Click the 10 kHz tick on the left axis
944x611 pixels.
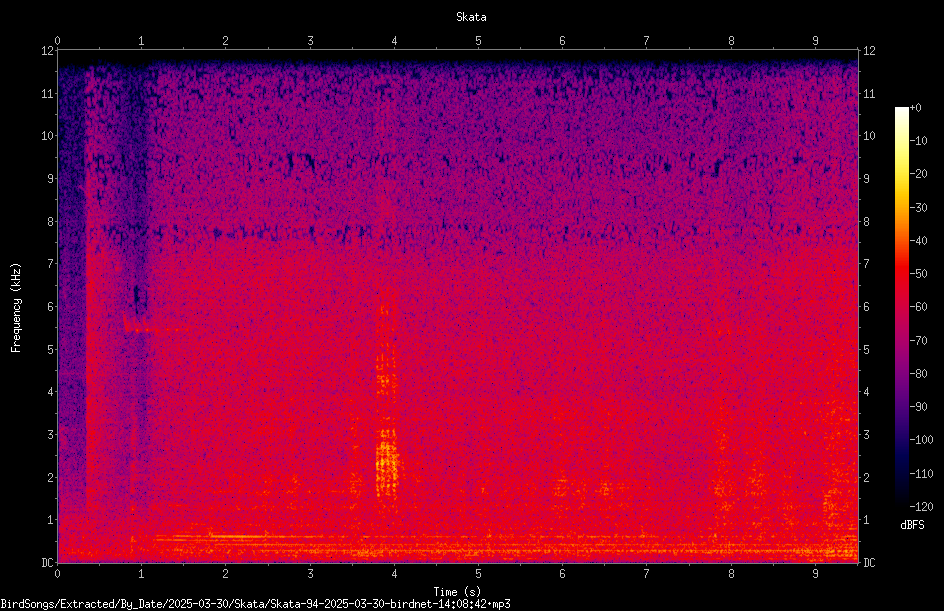48,136
